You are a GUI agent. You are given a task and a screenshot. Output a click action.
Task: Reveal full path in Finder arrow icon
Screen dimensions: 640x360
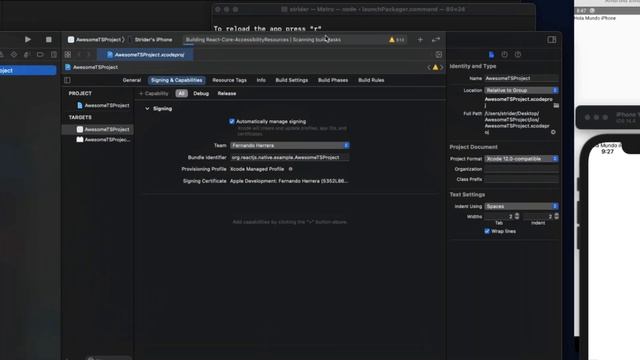tap(553, 132)
